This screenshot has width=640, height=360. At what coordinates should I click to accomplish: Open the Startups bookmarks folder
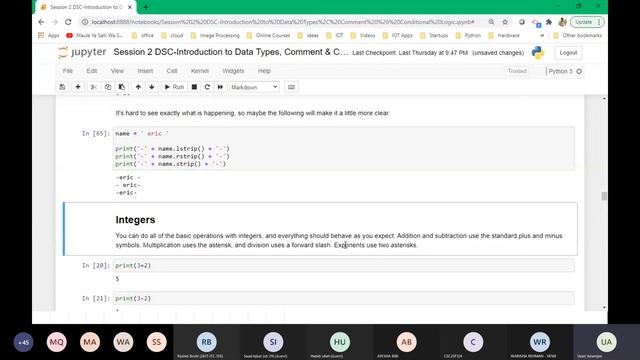434,36
